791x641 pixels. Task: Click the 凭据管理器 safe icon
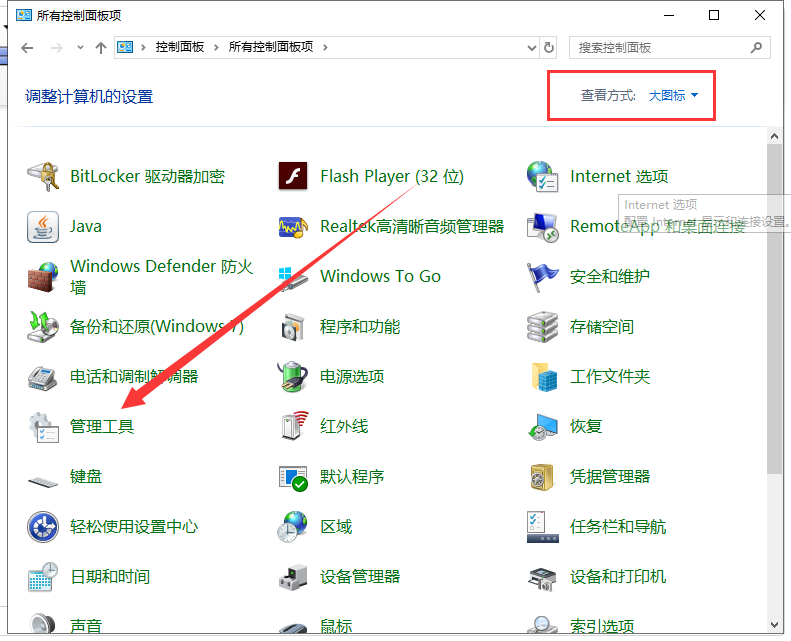[543, 477]
